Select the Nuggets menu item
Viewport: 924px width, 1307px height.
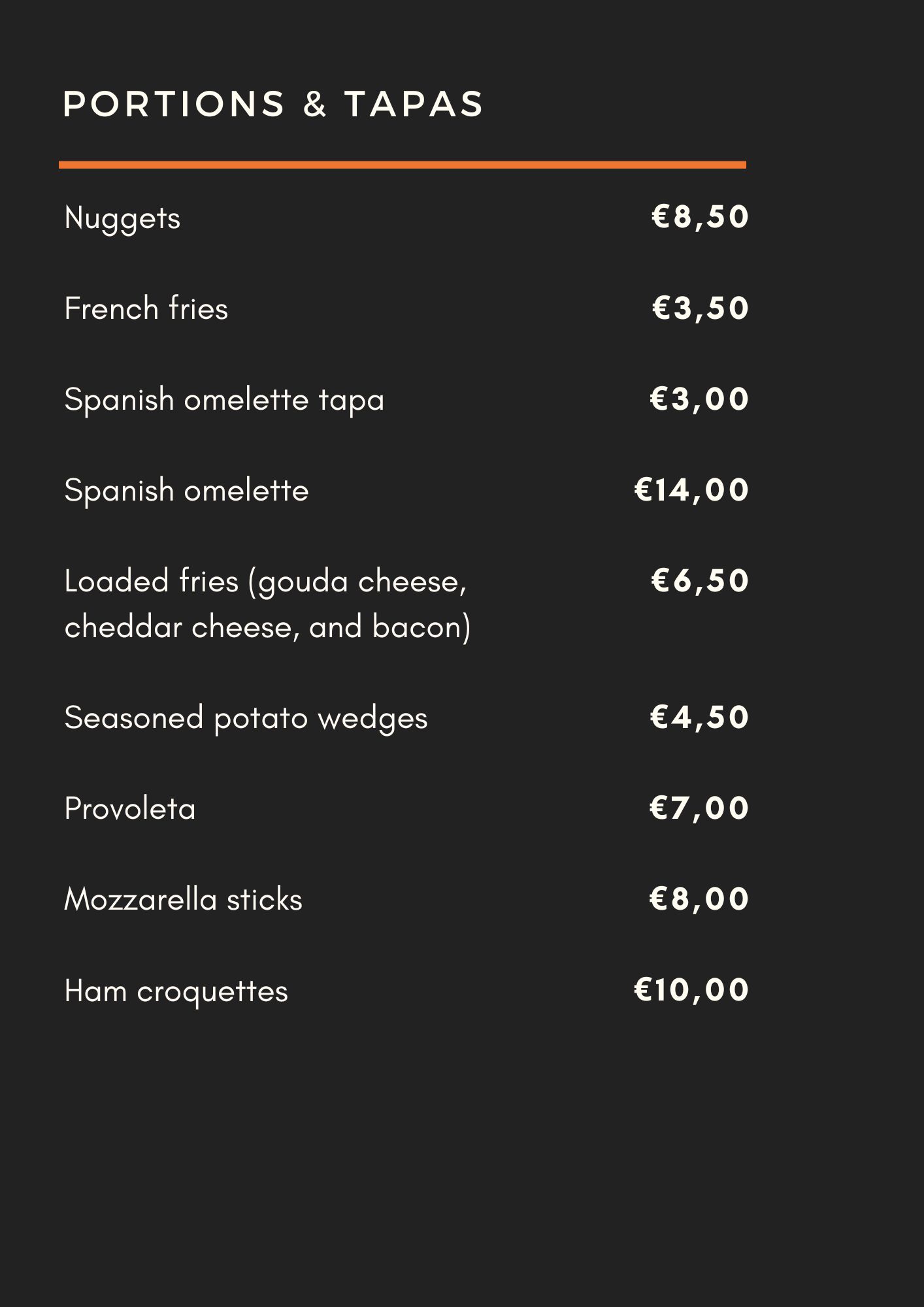tap(122, 219)
